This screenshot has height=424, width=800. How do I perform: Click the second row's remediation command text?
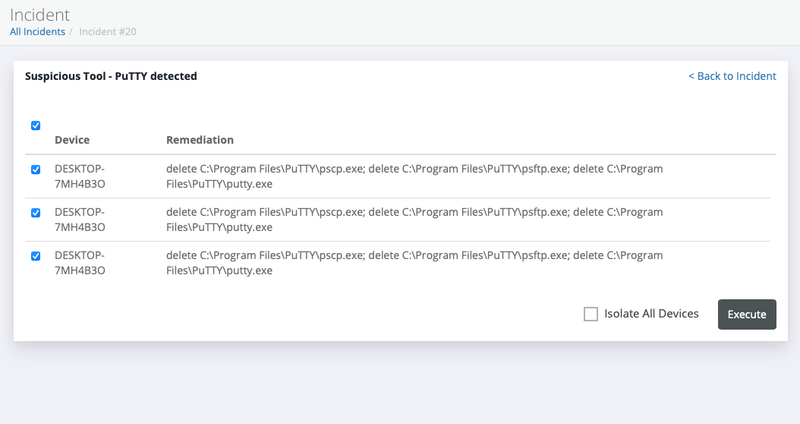pyautogui.click(x=414, y=219)
